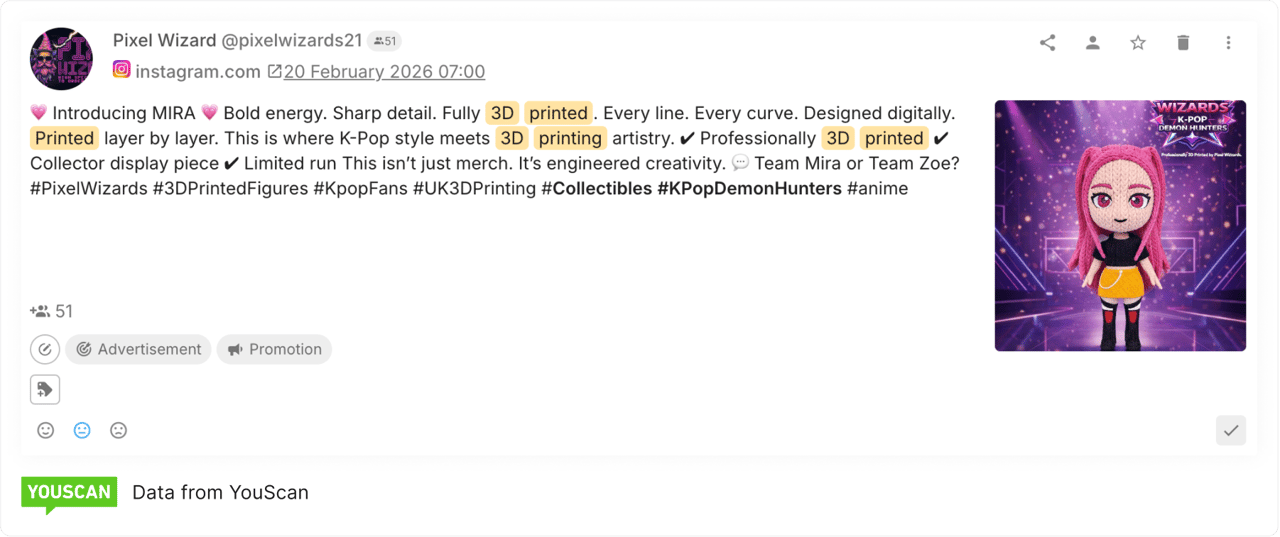The height and width of the screenshot is (537, 1280).
Task: Click the Instagram source icon
Action: coord(121,70)
